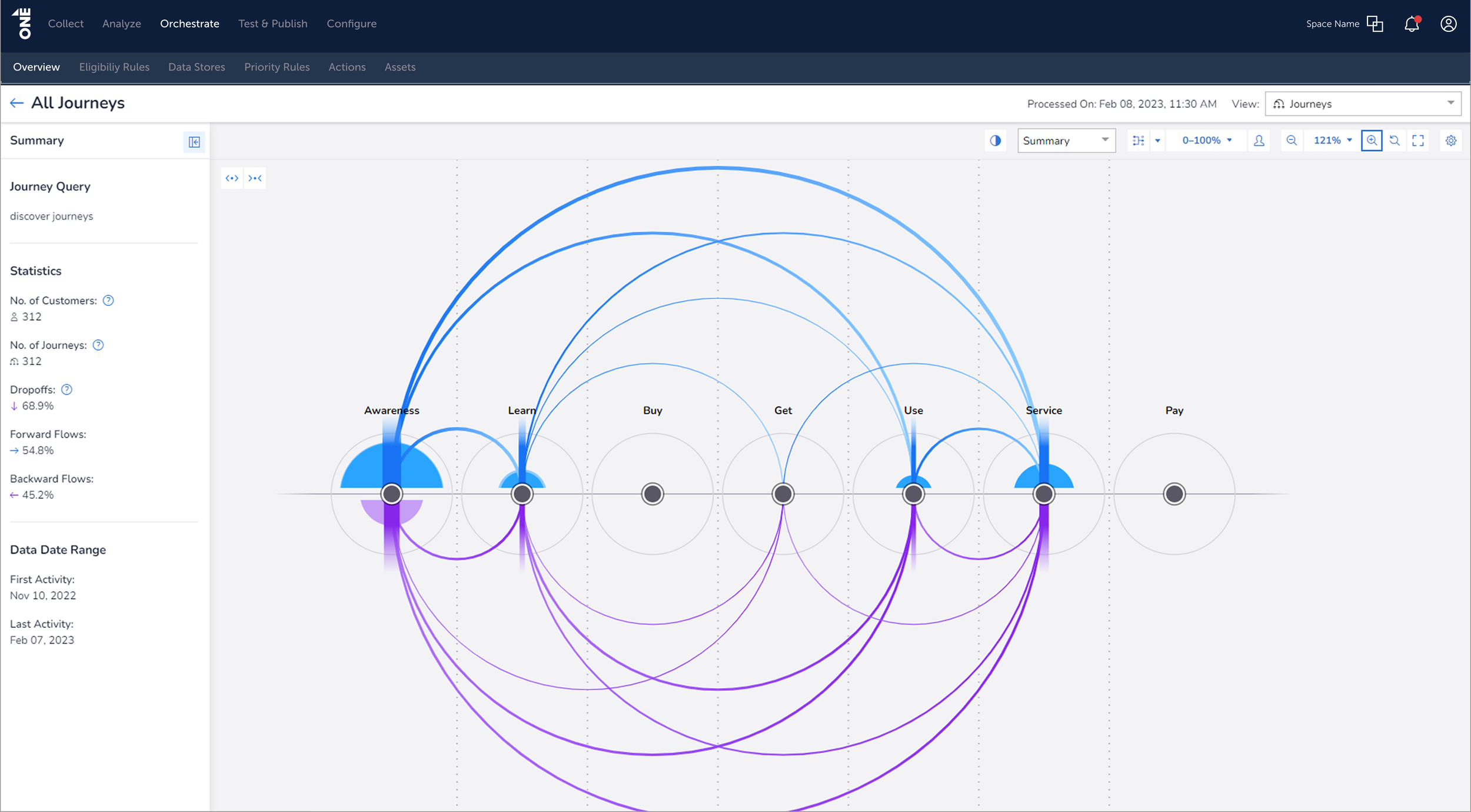
Task: Click the Awareness stage node
Action: [392, 494]
